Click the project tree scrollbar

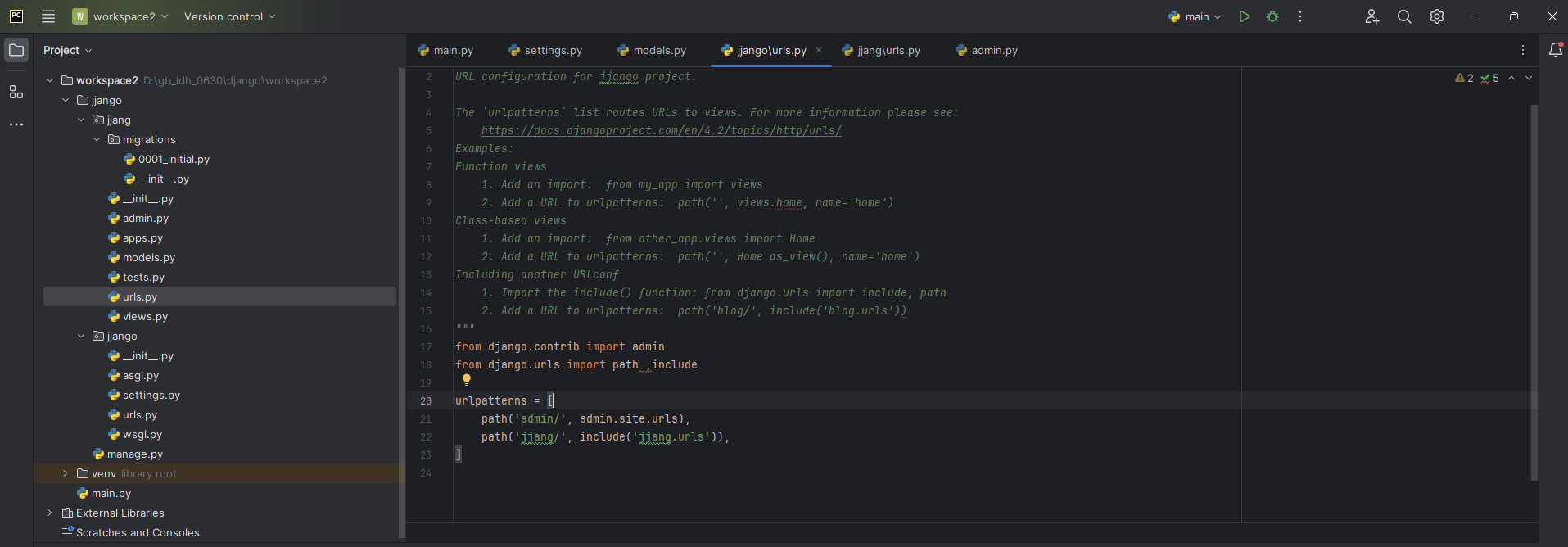[x=401, y=303]
